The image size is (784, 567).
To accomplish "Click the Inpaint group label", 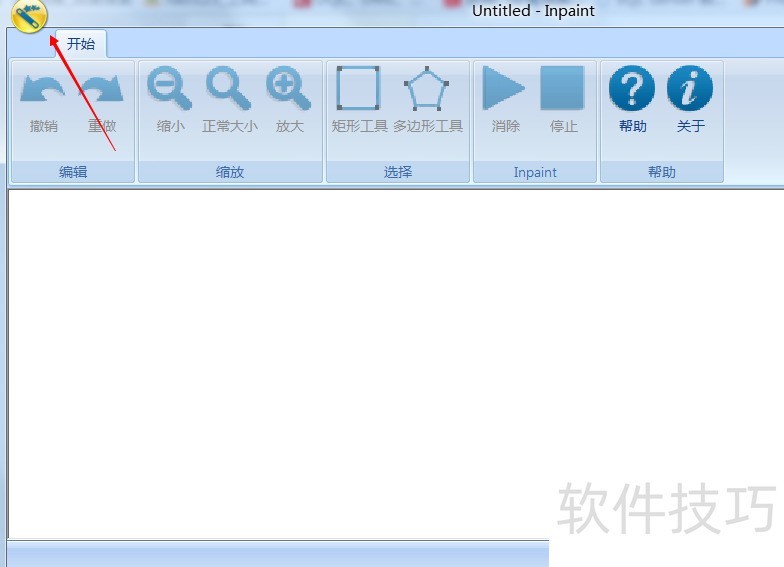I will click(535, 172).
